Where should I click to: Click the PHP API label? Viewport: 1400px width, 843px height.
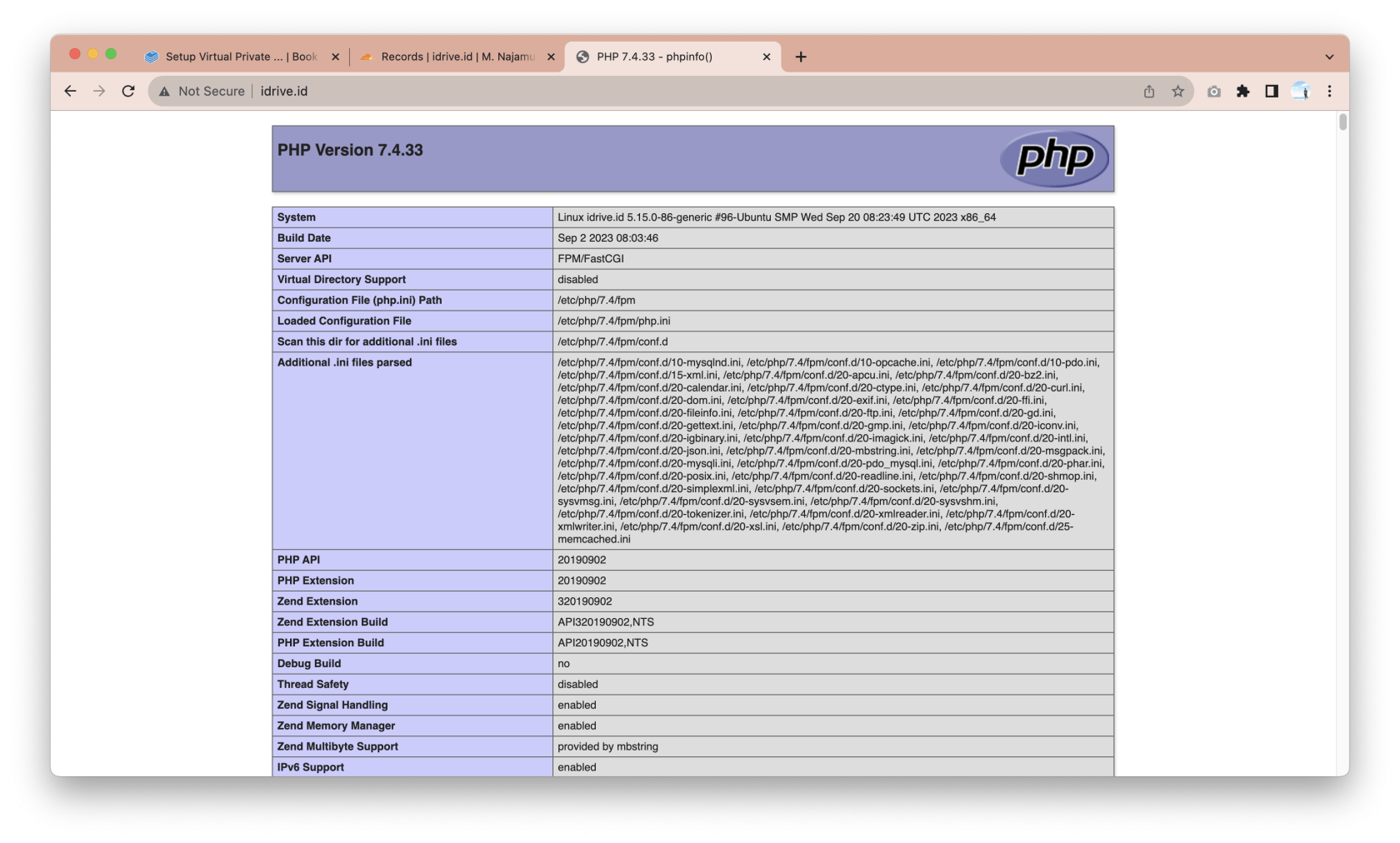298,561
